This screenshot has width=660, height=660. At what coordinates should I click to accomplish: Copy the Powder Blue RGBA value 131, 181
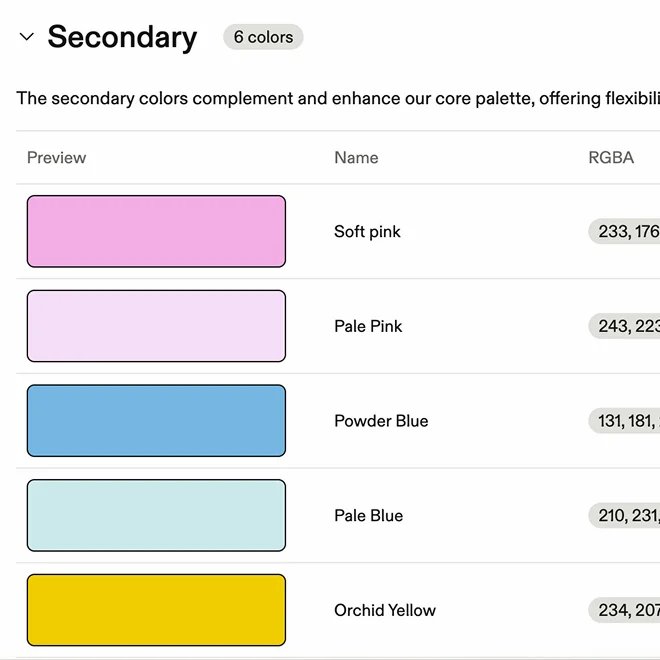624,420
